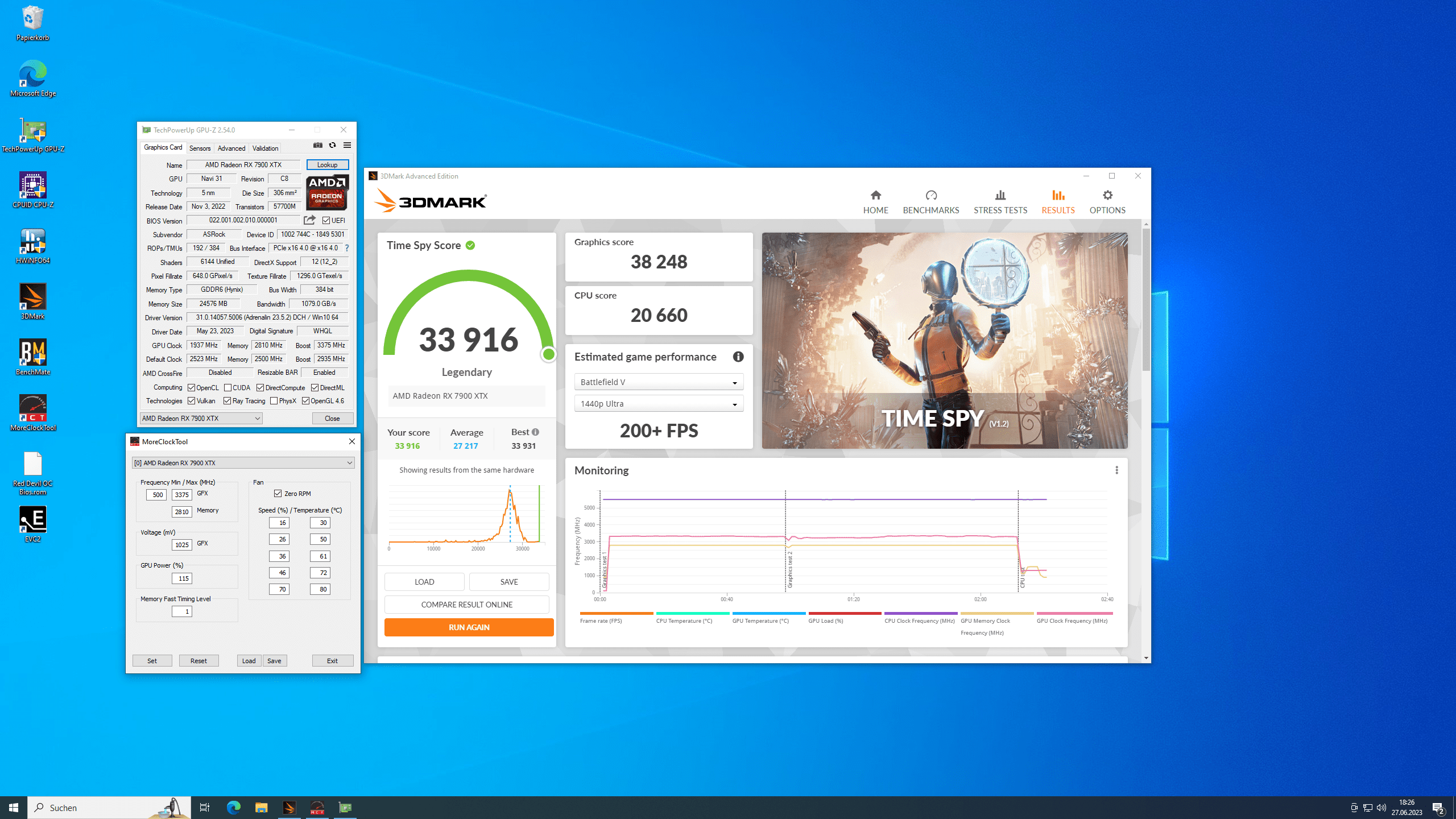Screen dimensions: 1456x819
Task: Click the BIOS version share/export icon
Action: [309, 220]
